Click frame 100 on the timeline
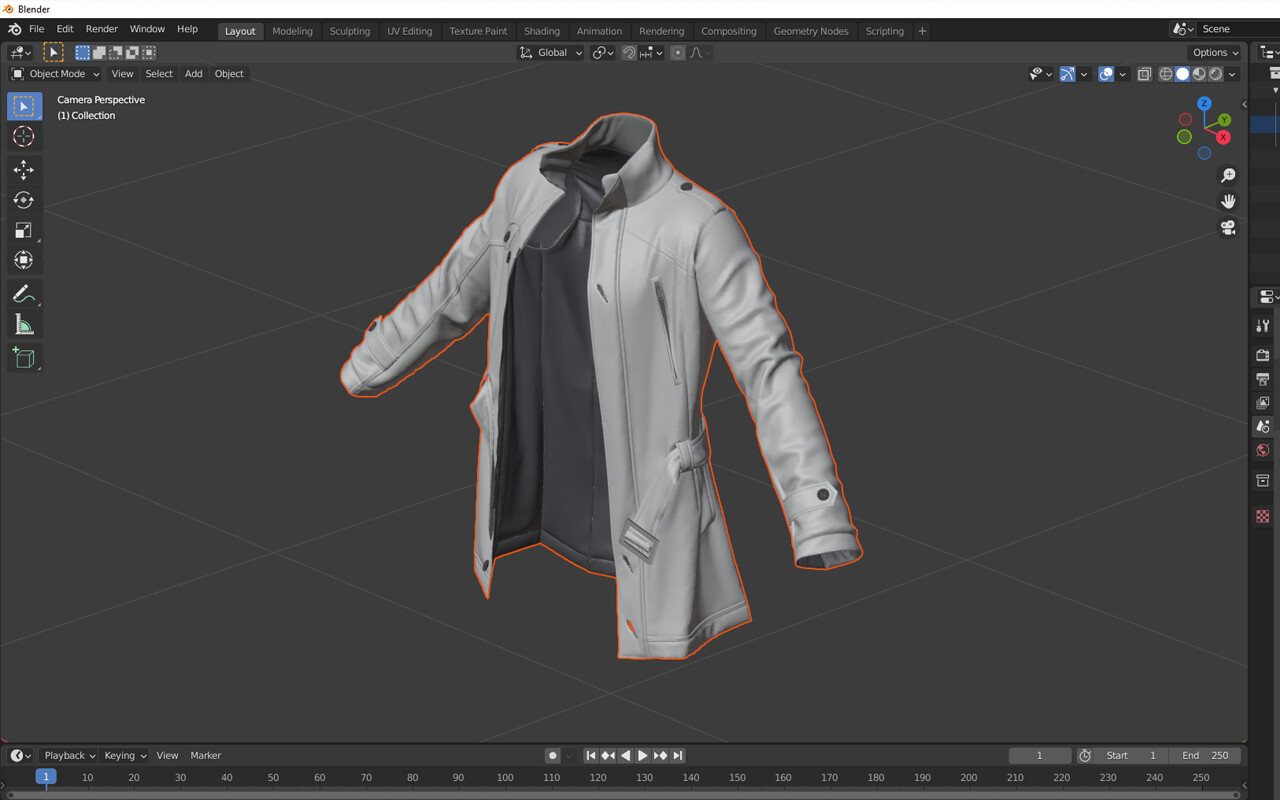 click(x=505, y=777)
